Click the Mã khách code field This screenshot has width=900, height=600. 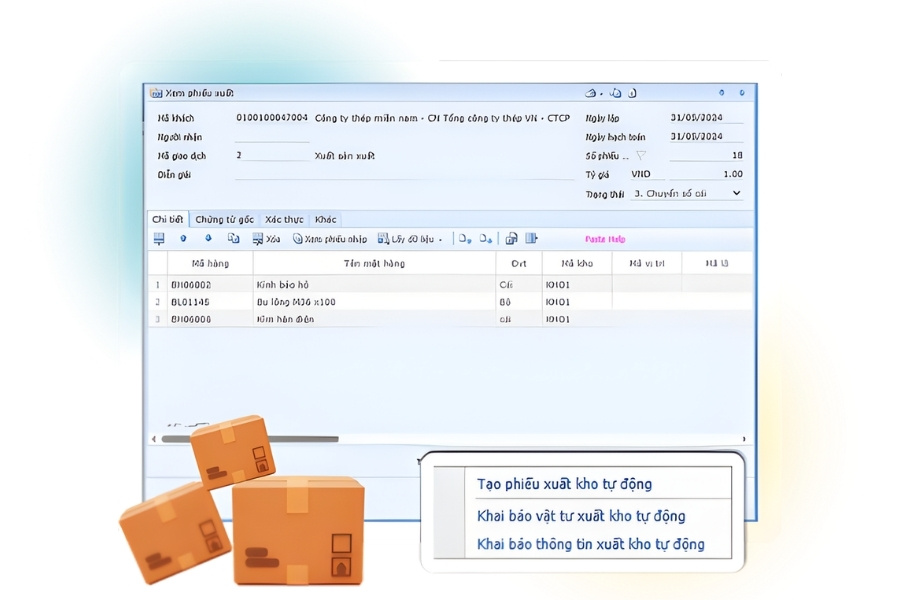pyautogui.click(x=272, y=118)
